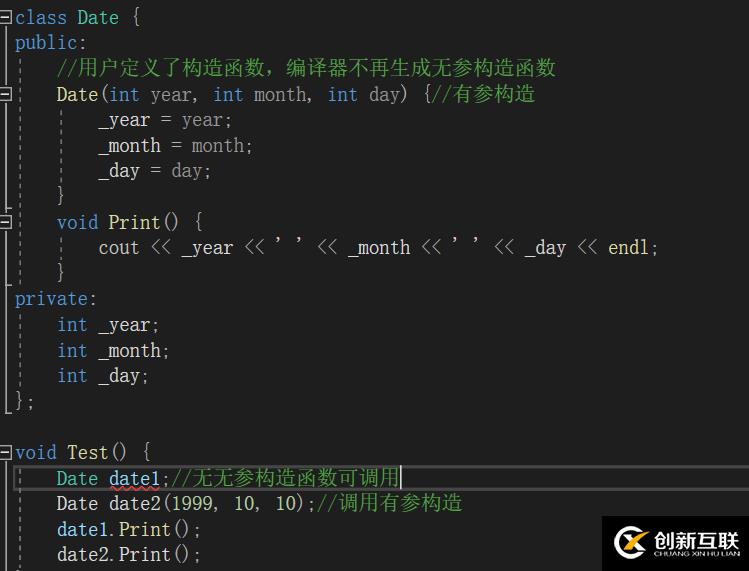Collapse the void Test function block
Screen dimensions: 749x571
5,452
